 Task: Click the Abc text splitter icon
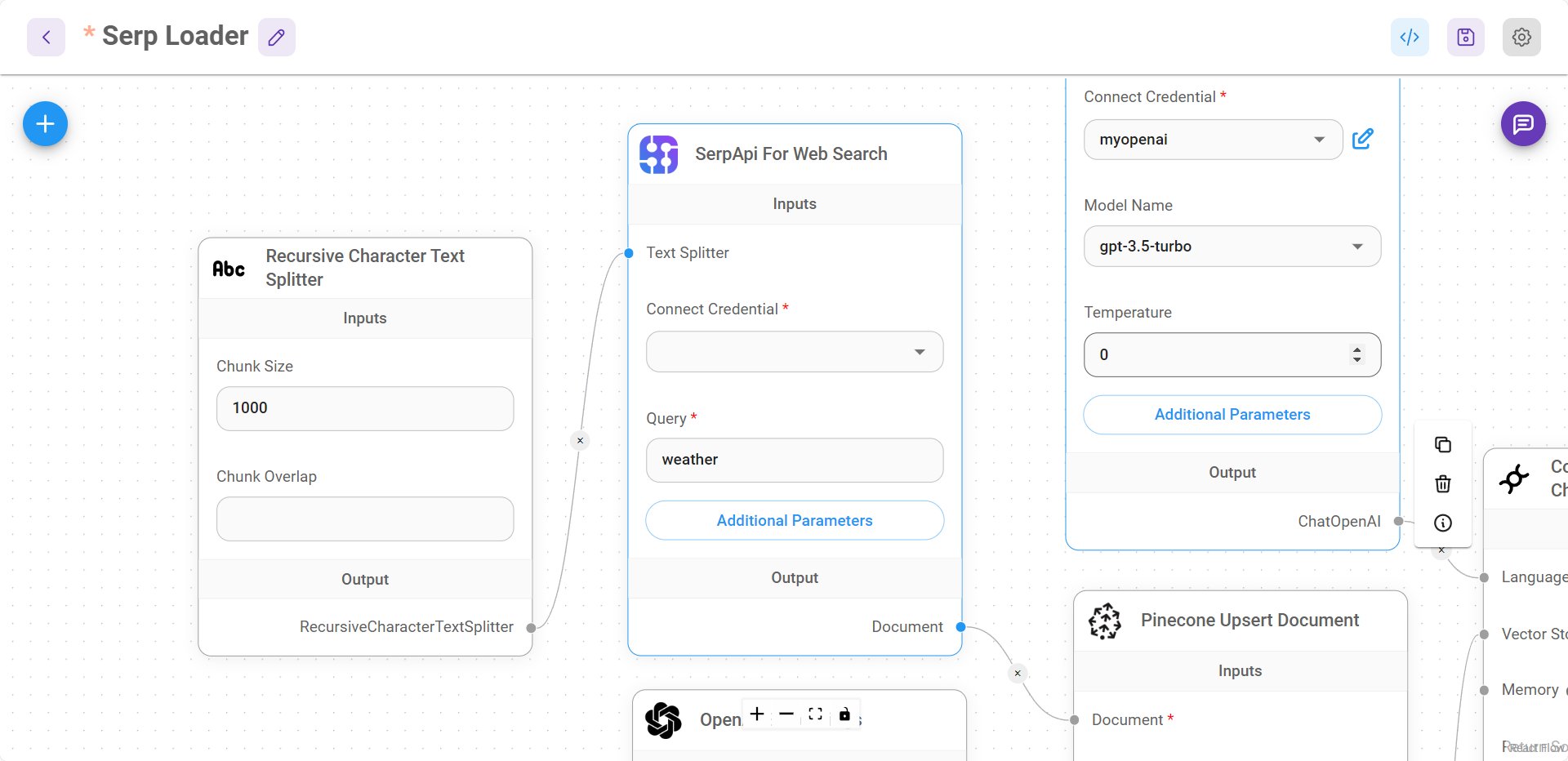[229, 269]
